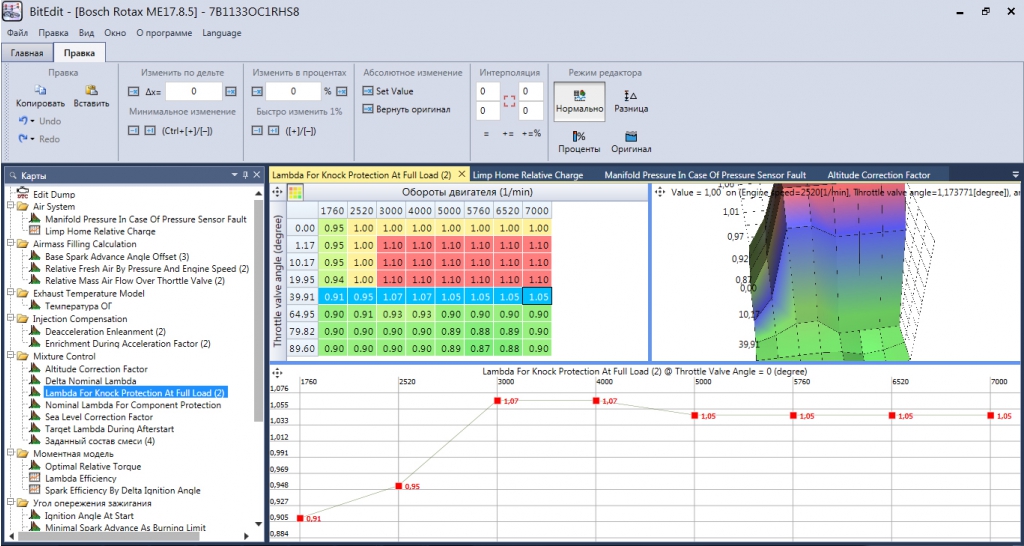Click the increase-by-delta icon right of Δx field
1024x546 pixels.
pos(231,92)
